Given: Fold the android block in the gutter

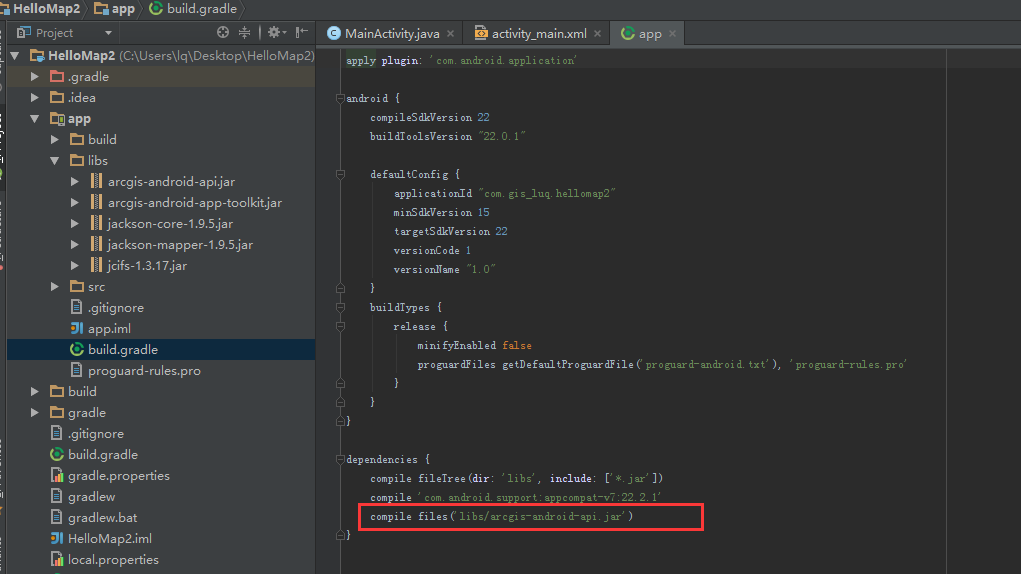Looking at the screenshot, I should [x=340, y=98].
